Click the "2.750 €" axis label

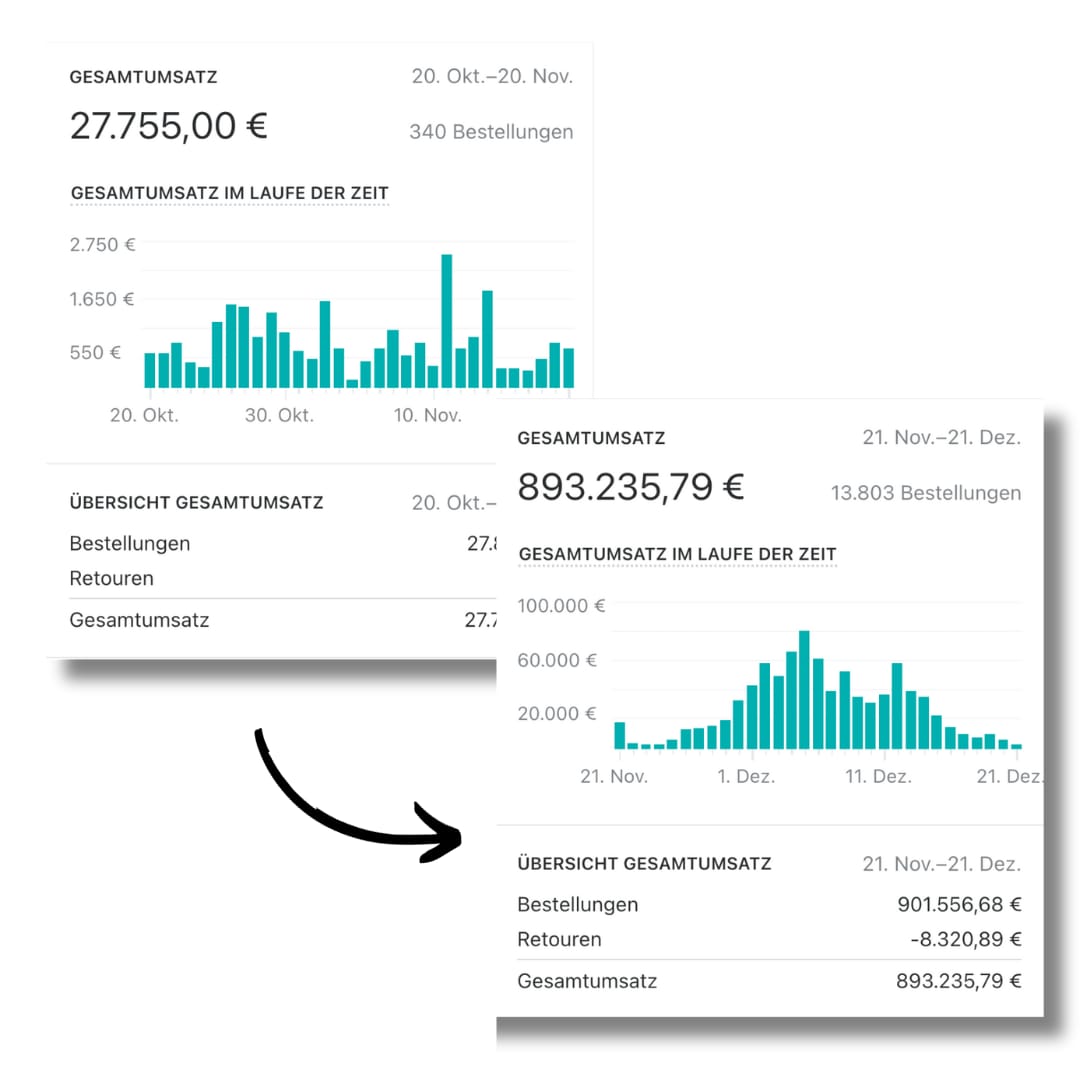[103, 245]
